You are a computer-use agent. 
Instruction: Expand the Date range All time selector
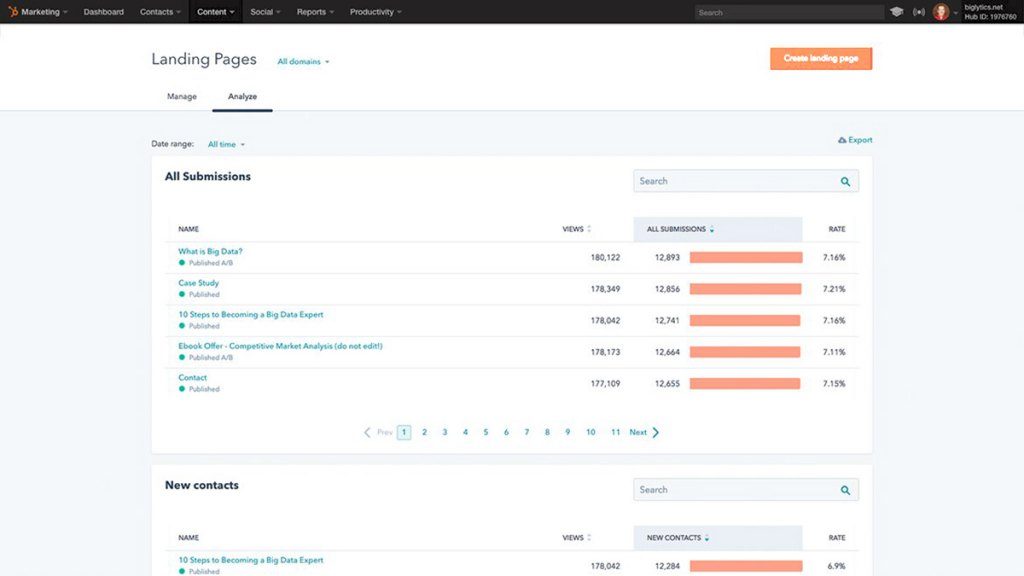coord(225,144)
